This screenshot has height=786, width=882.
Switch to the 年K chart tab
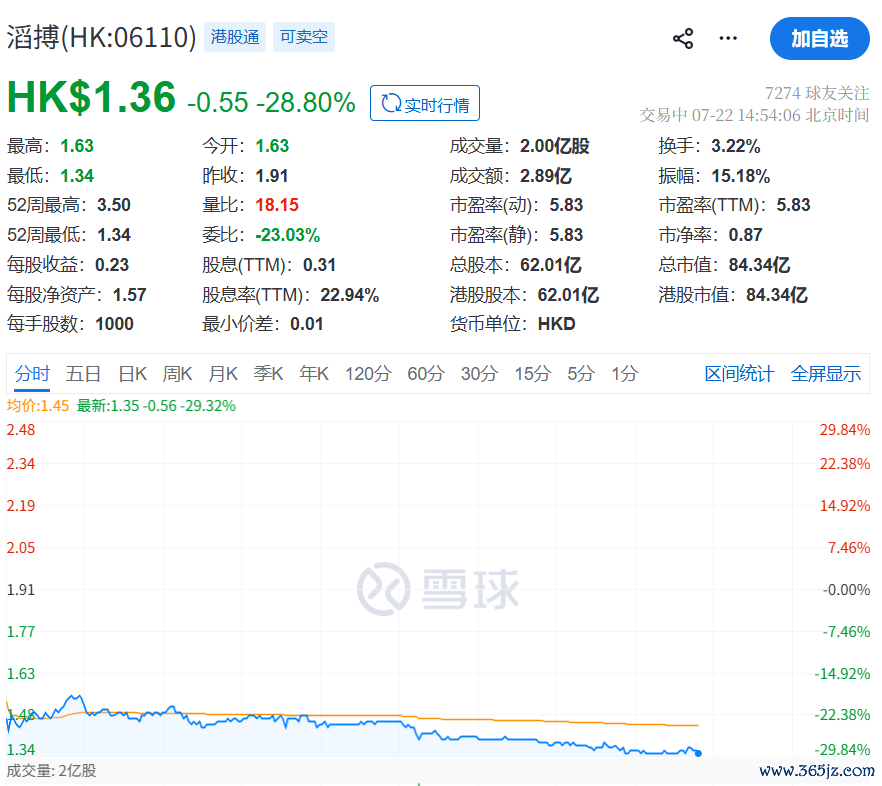[x=314, y=374]
